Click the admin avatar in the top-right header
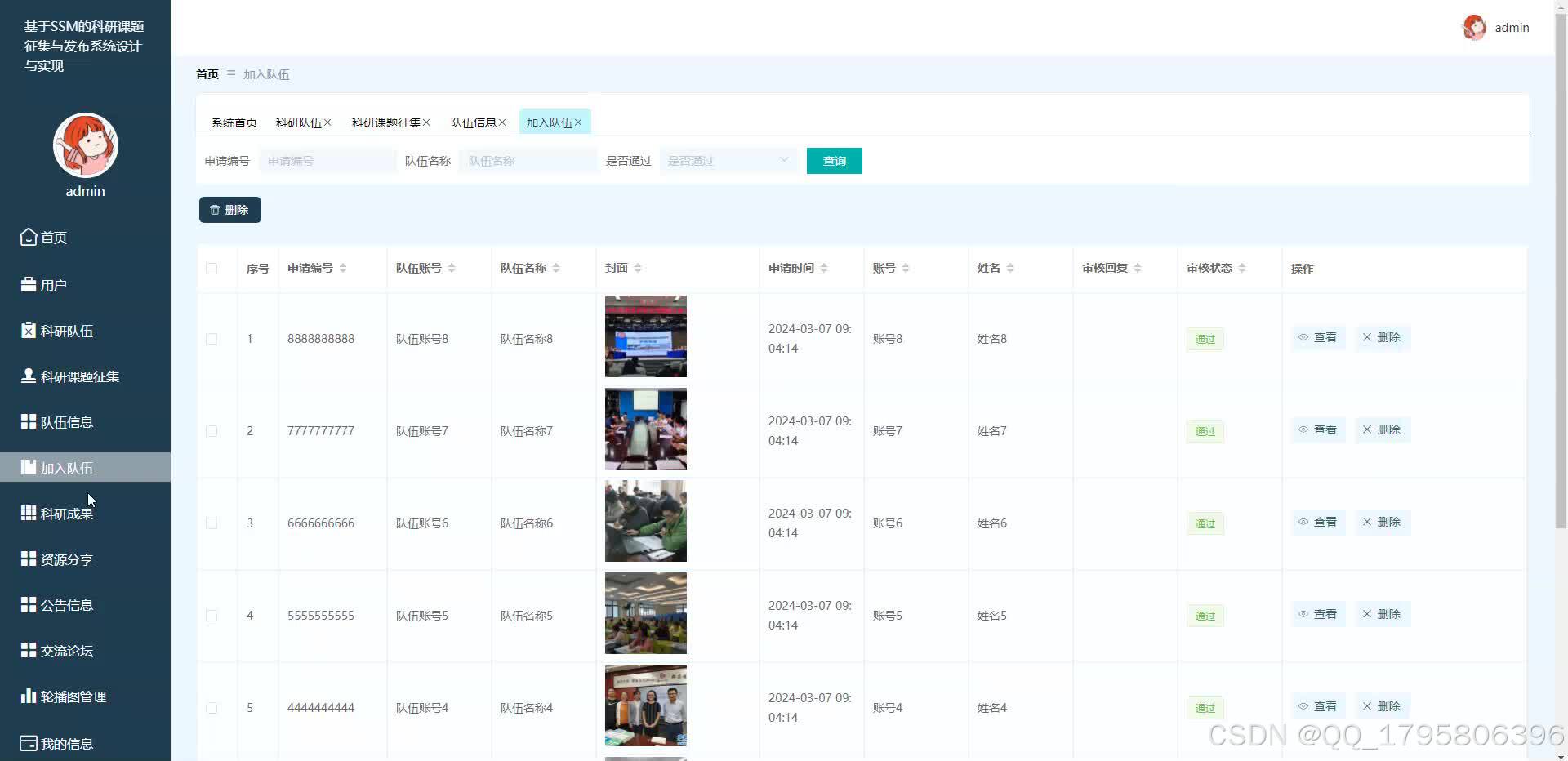This screenshot has width=1568, height=761. pos(1474,27)
